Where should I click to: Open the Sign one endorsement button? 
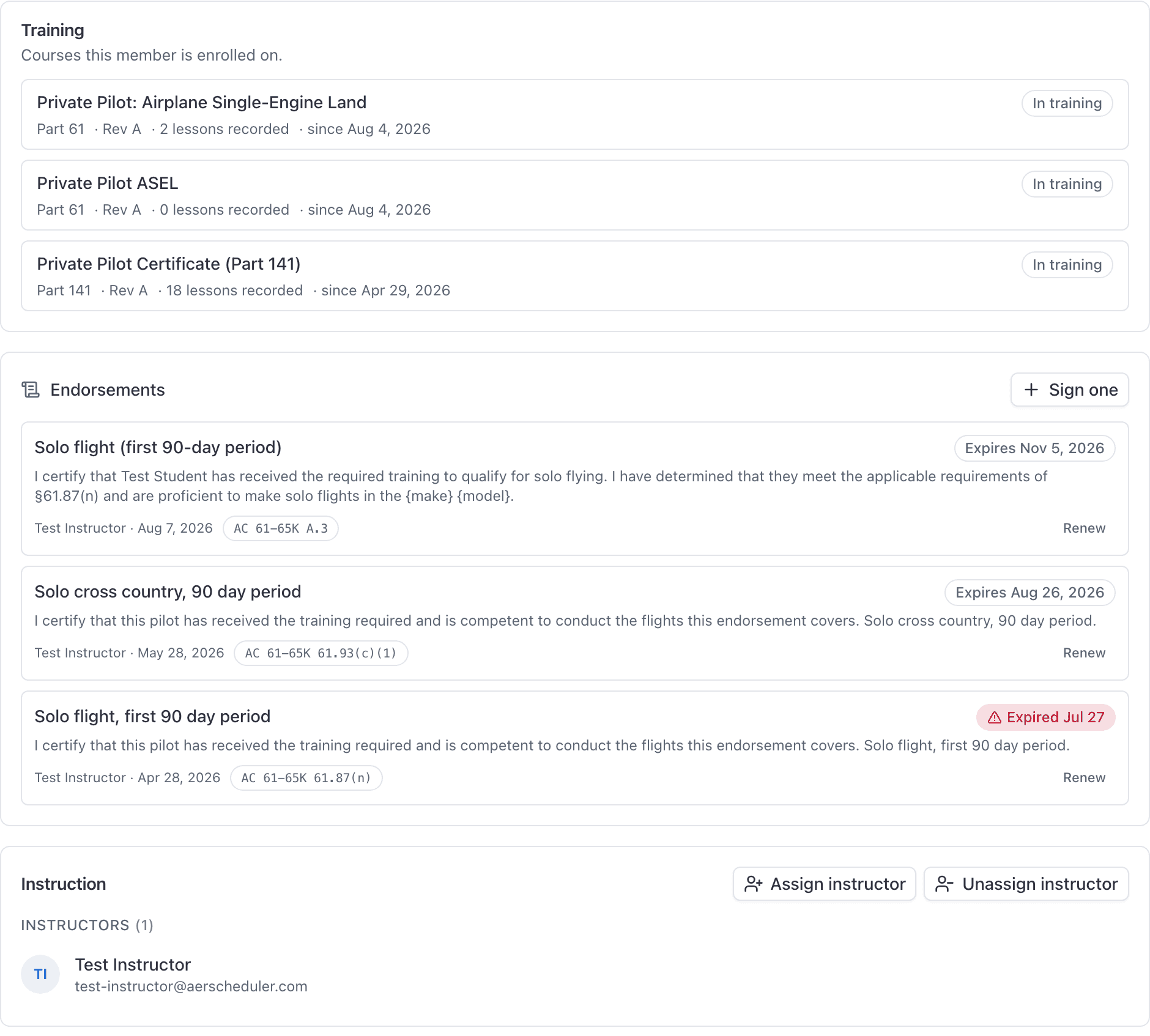tap(1069, 390)
